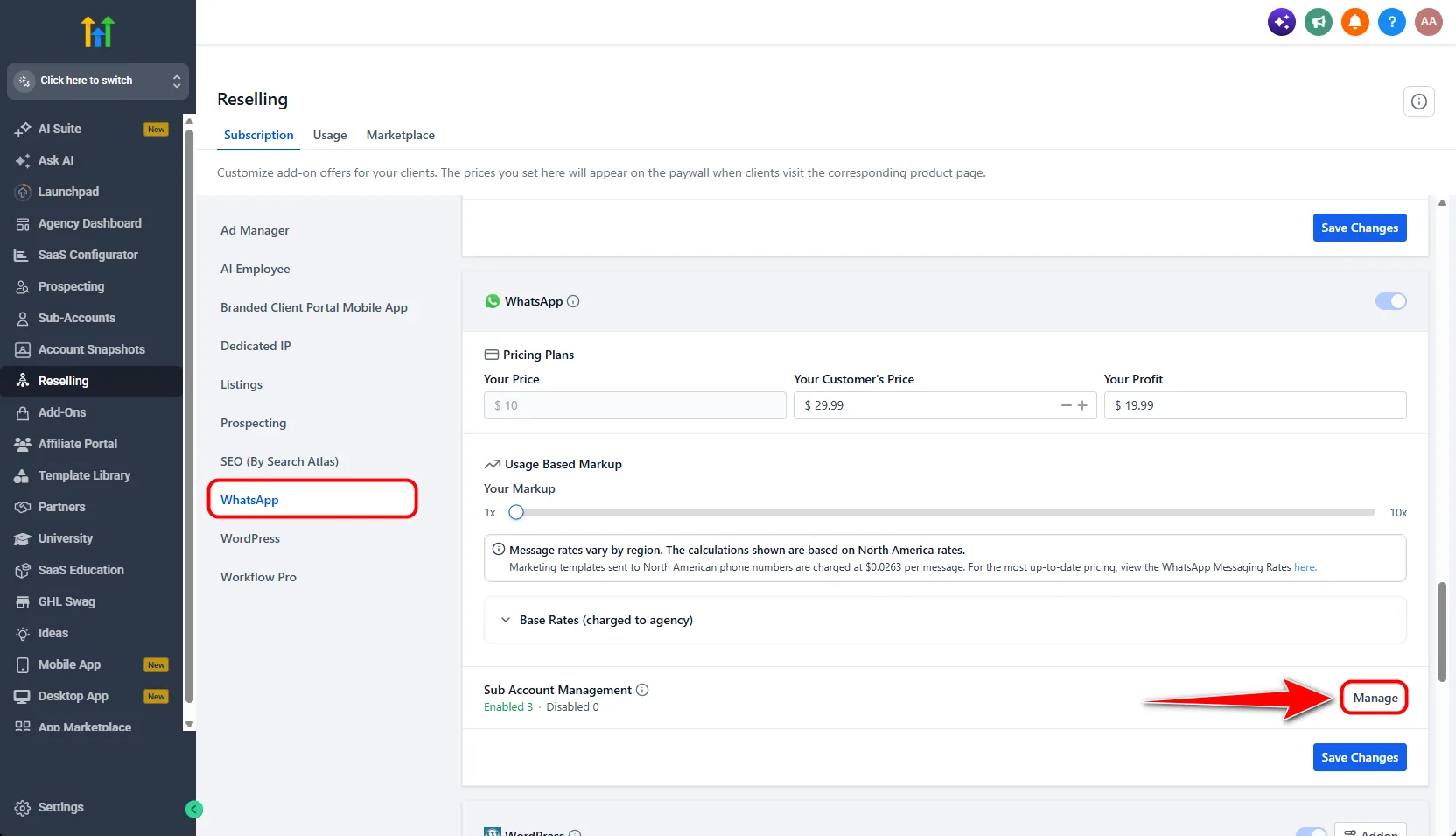Click the Your Markup slider track
This screenshot has height=836, width=1456.
tap(945, 512)
